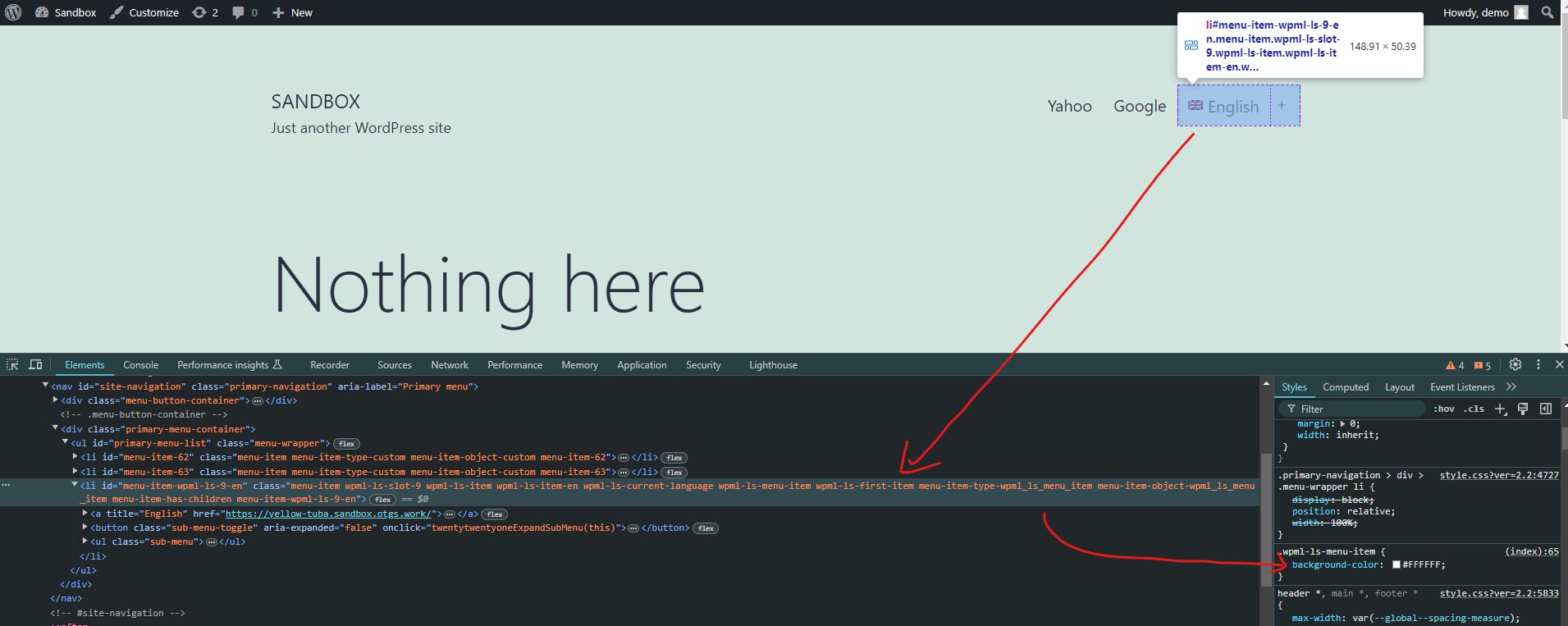Image resolution: width=1568 pixels, height=626 pixels.
Task: Add New content from admin bar
Action: (x=292, y=12)
